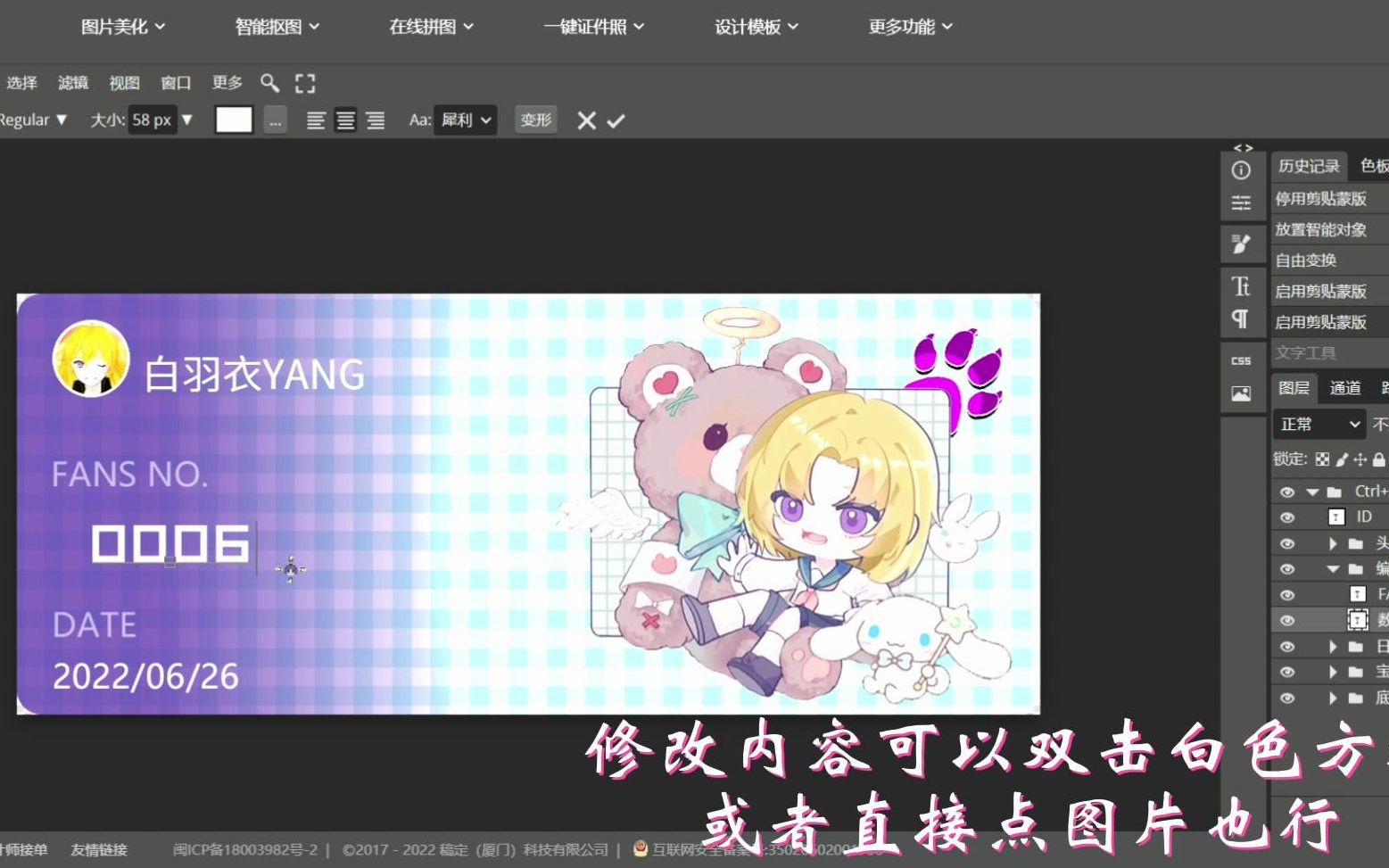
Task: Click the fullscreen icon next to magnifier
Action: click(304, 83)
